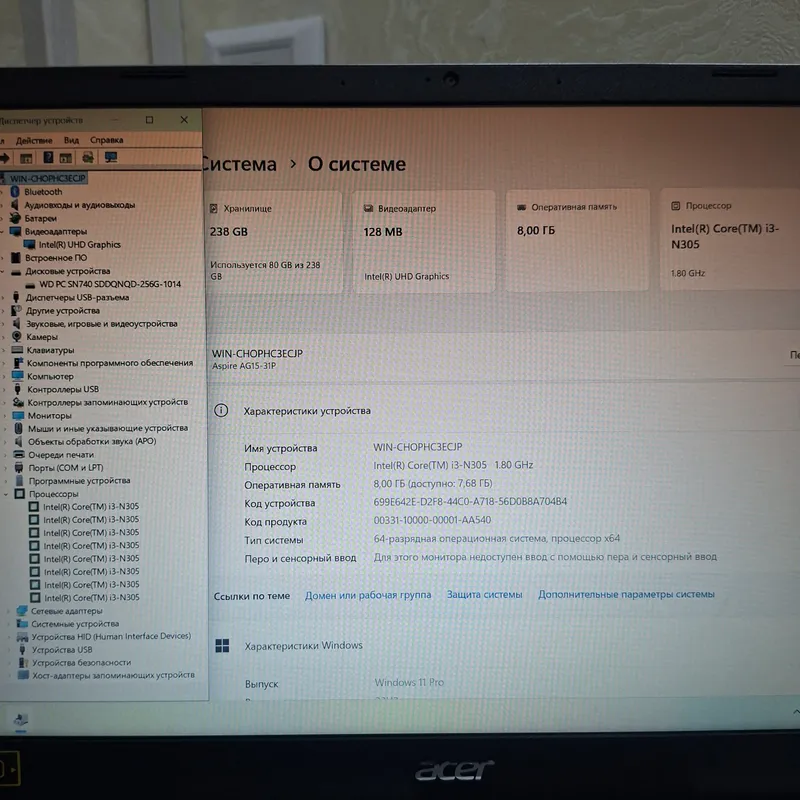This screenshot has width=800, height=800.
Task: Click Система breadcrumb in Settings header
Action: pyautogui.click(x=240, y=164)
